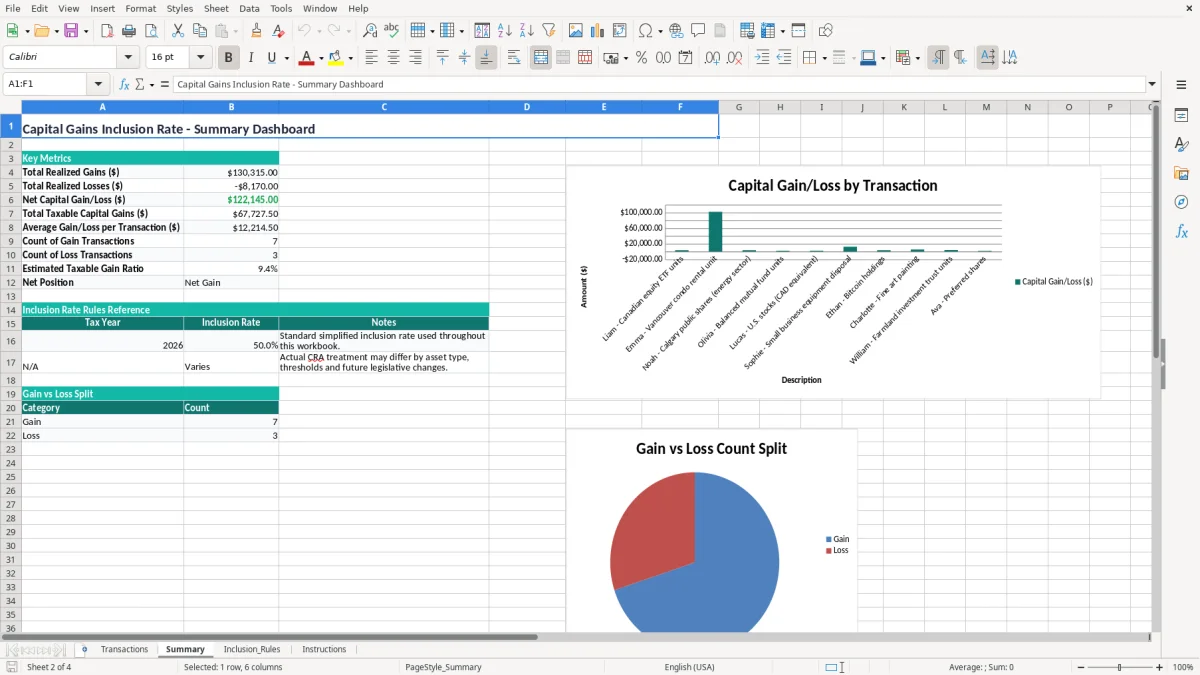
Task: Apply the yellow background color swatch
Action: 336,58
